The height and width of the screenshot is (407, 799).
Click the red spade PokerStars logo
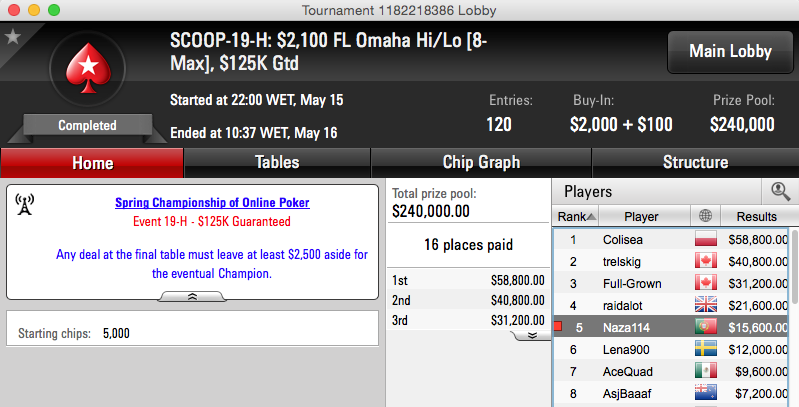pyautogui.click(x=88, y=68)
